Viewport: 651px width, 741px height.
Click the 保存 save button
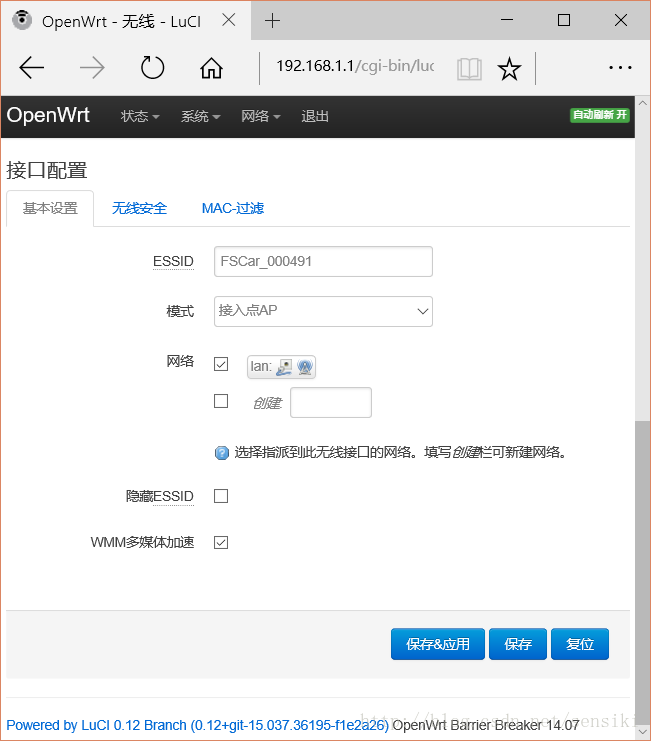(518, 644)
